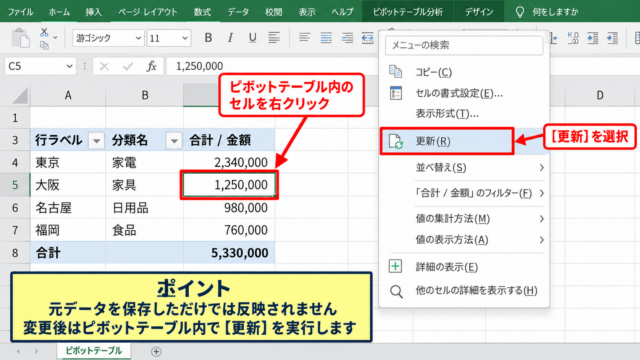640x360 pixels.
Task: Choose セルの書式設定(E)... menu entry
Action: tap(459, 93)
